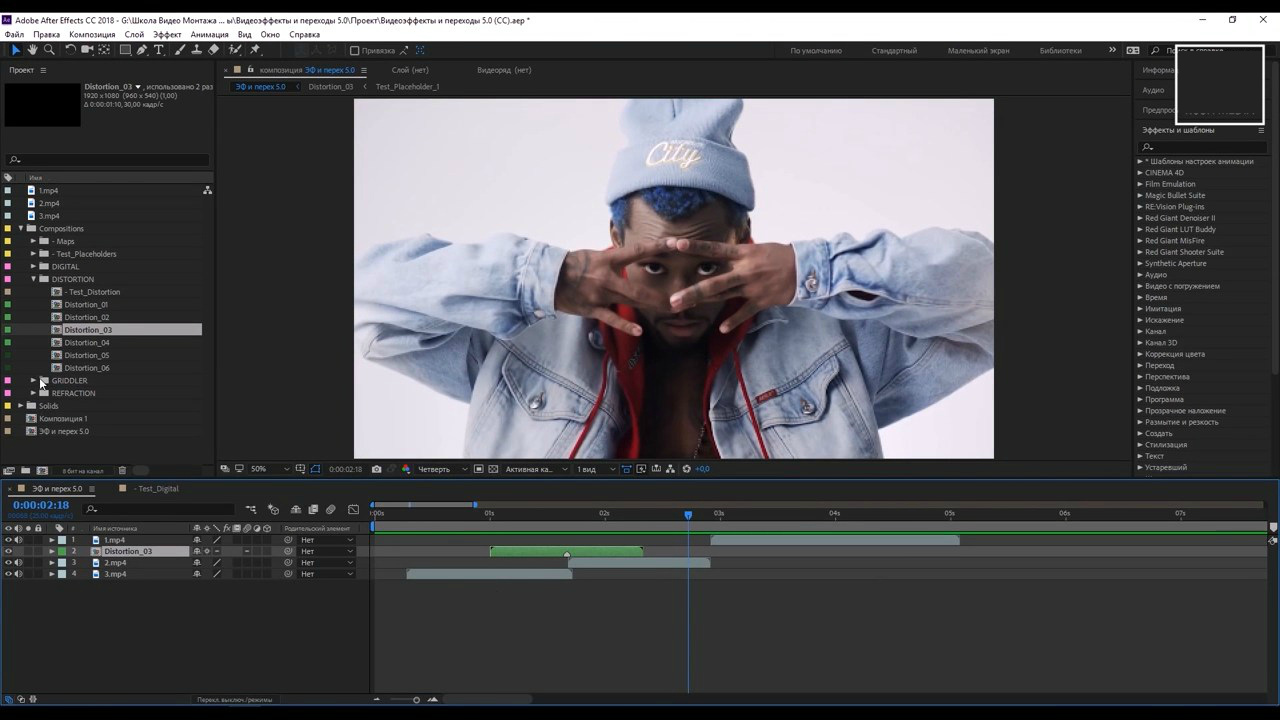1280x720 pixels.
Task: Open the Эффект menu
Action: (167, 35)
